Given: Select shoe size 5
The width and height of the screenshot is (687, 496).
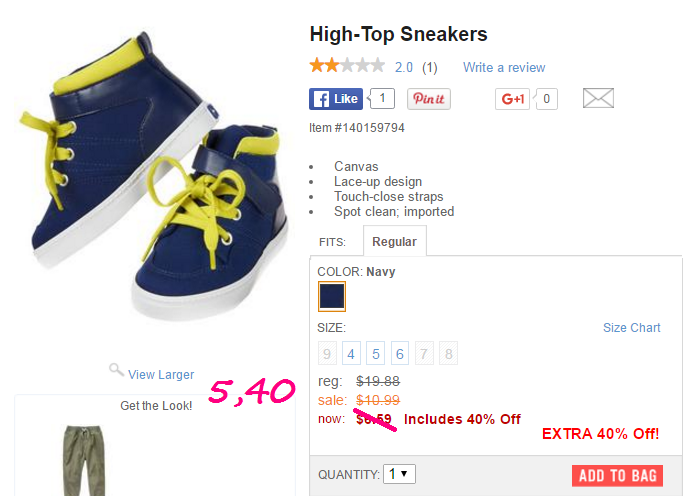Looking at the screenshot, I should [375, 353].
